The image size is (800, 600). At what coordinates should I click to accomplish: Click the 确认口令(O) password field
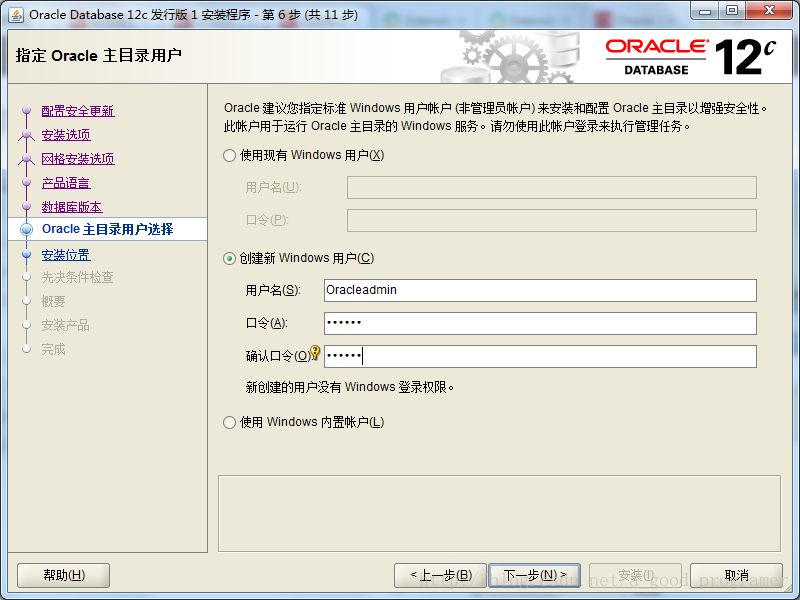540,356
